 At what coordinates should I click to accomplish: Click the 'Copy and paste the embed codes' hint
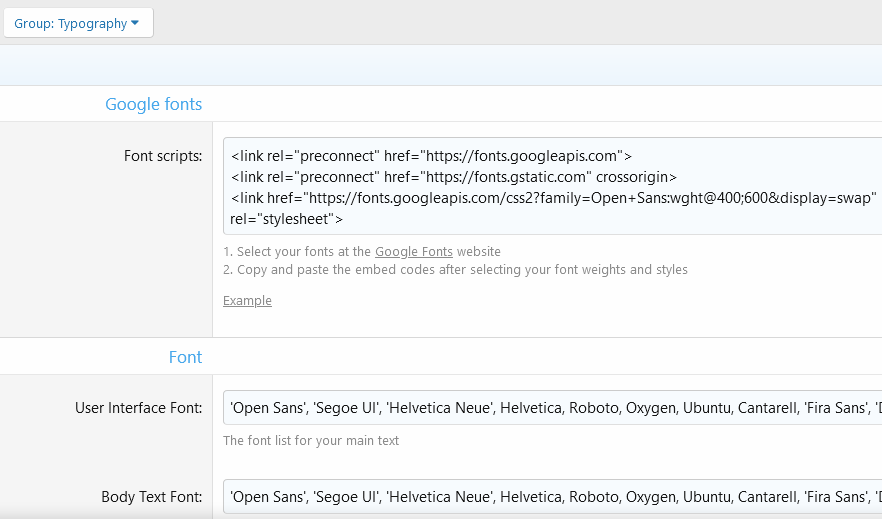[x=455, y=270]
